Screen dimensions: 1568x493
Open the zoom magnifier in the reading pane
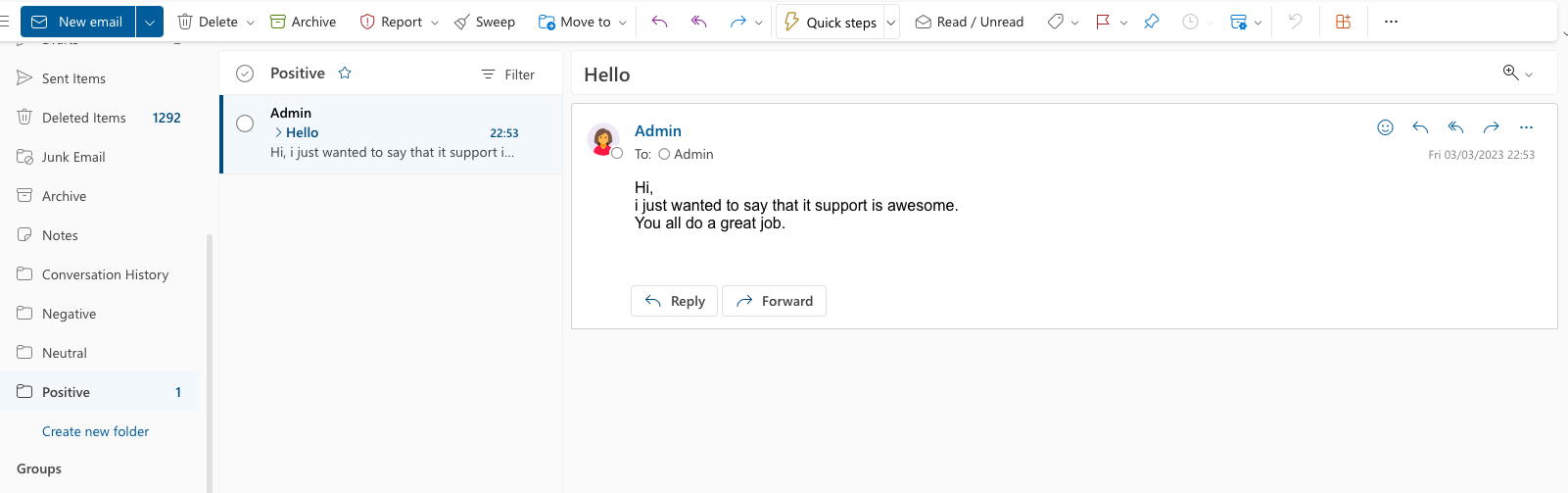pyautogui.click(x=1511, y=73)
